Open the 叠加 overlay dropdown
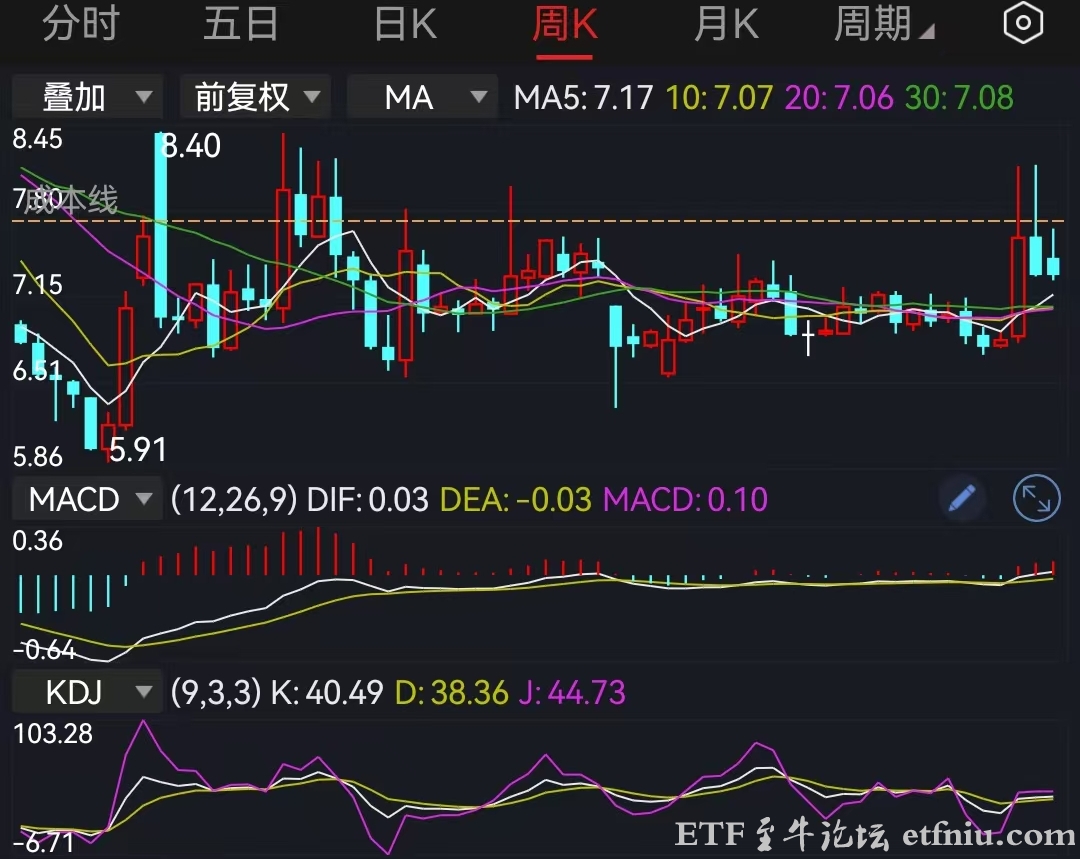The width and height of the screenshot is (1080, 859). [x=86, y=97]
